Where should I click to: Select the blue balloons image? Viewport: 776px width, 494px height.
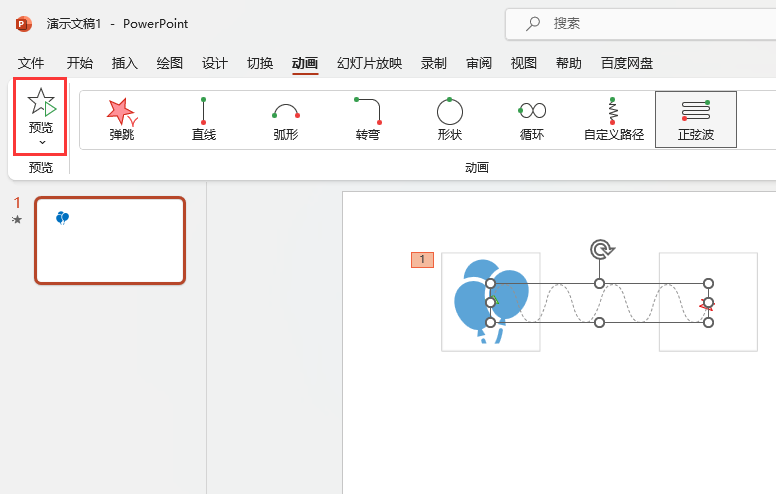point(491,301)
